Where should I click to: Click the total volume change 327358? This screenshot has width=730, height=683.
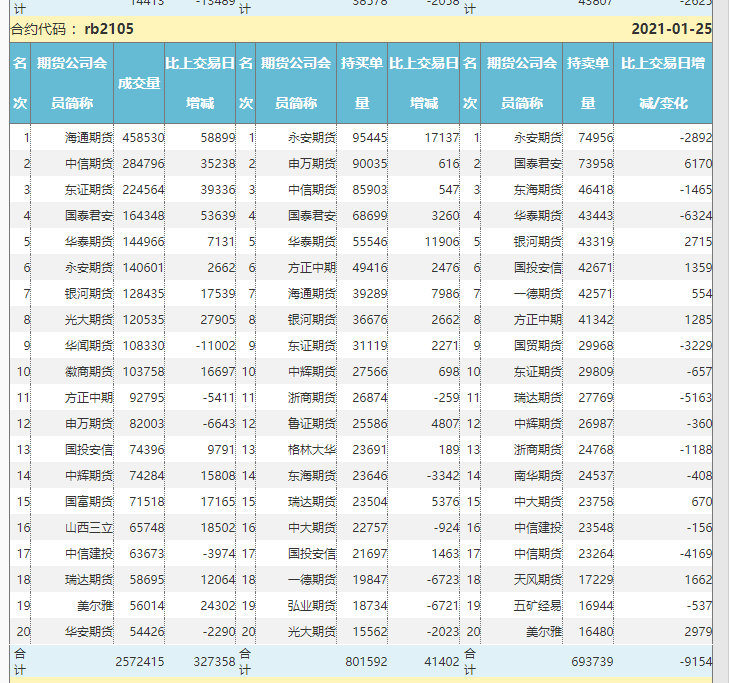tap(214, 662)
